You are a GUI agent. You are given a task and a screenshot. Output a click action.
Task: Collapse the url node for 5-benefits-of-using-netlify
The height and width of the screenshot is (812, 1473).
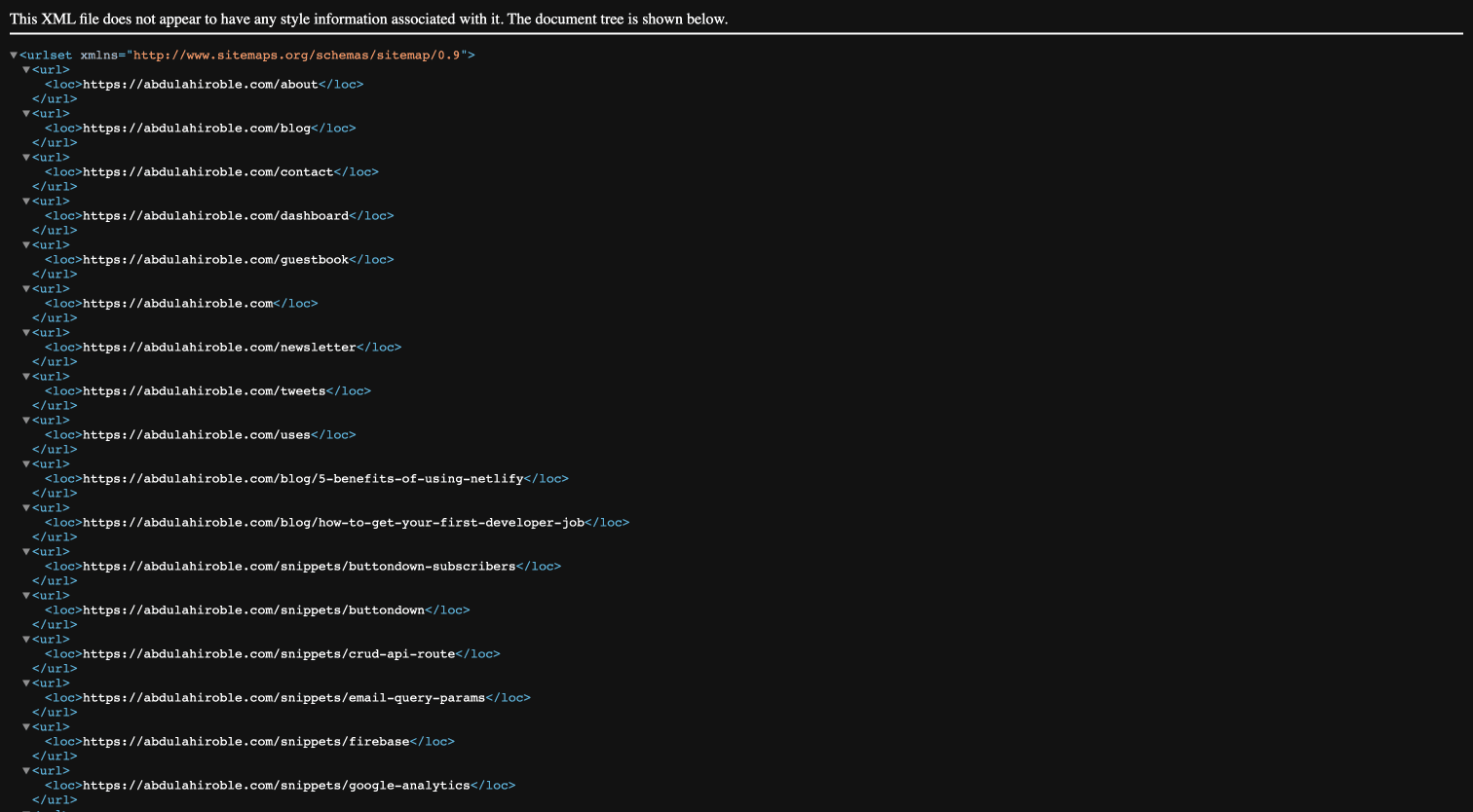26,463
